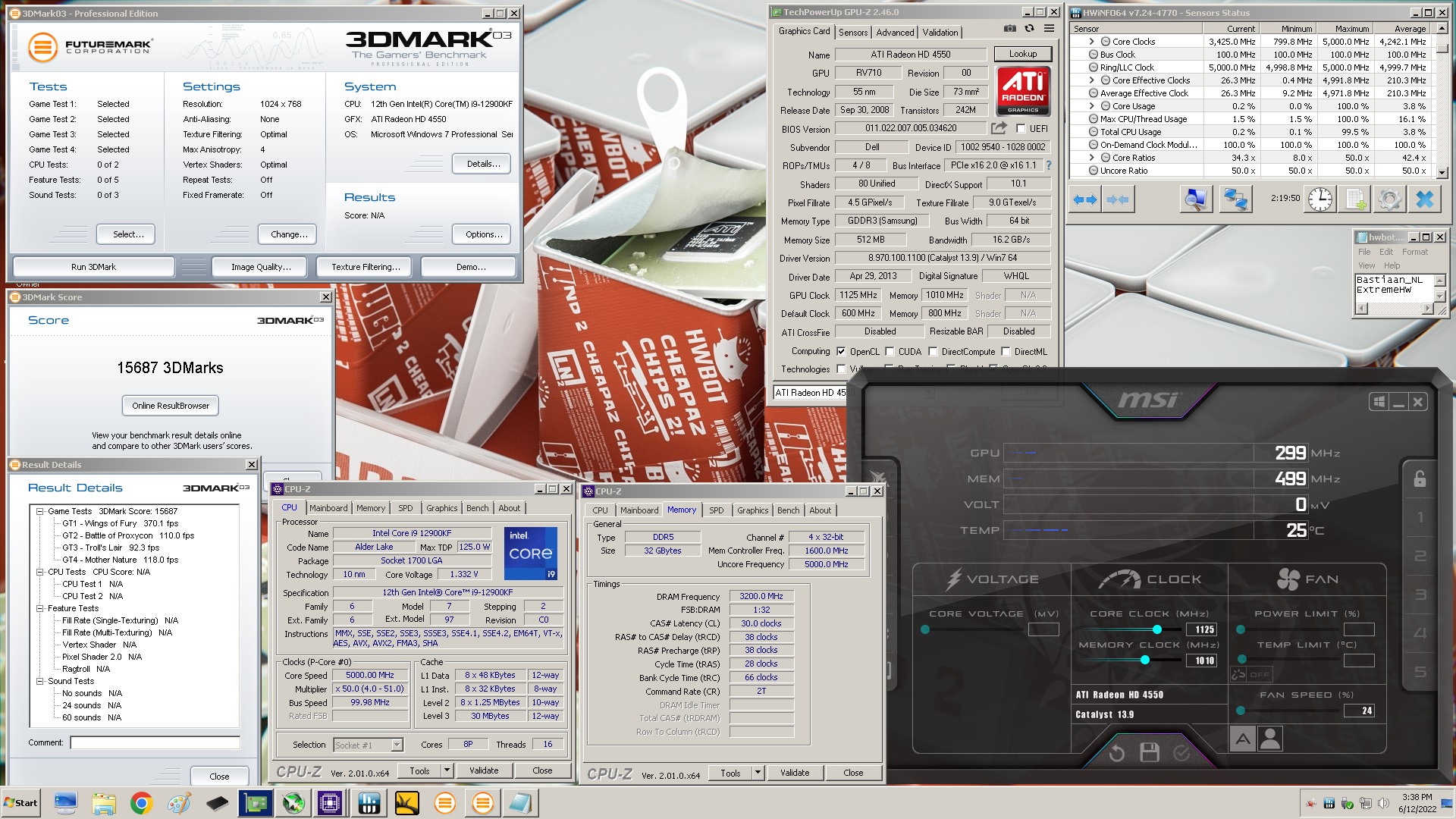The width and height of the screenshot is (1456, 819).
Task: Open SPD tab in CPU-Z Memory window
Action: 716,510
